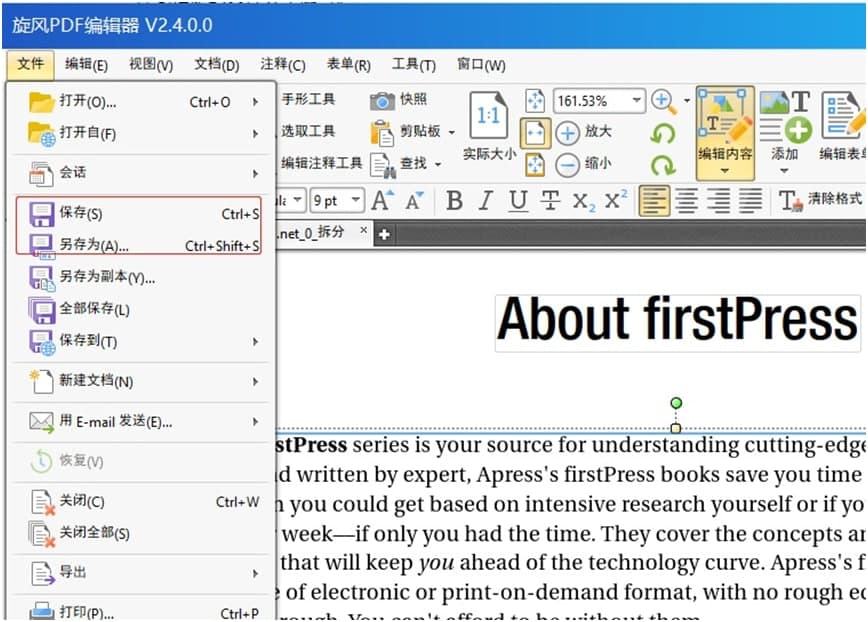
Task: Select 另存为副本(Y)... option
Action: click(143, 277)
